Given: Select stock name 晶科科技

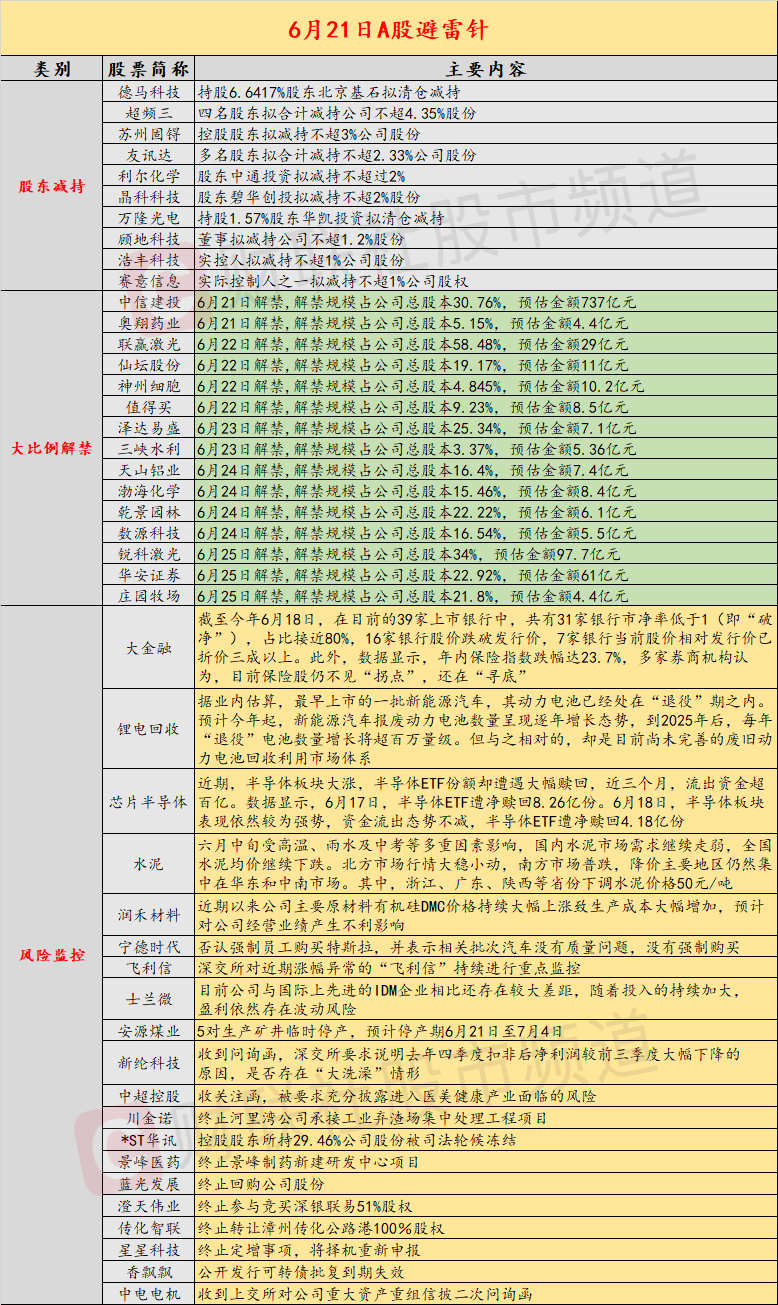Looking at the screenshot, I should click(x=148, y=197).
